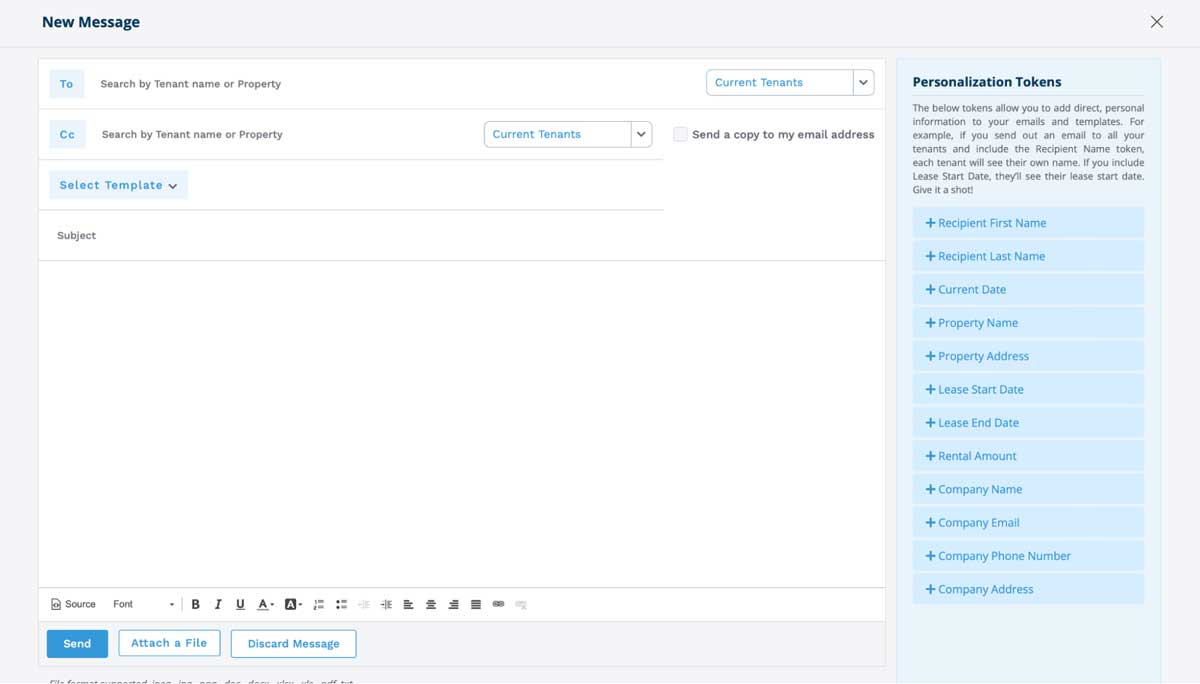The width and height of the screenshot is (1200, 684).
Task: Select the To recipient field label
Action: (x=66, y=84)
